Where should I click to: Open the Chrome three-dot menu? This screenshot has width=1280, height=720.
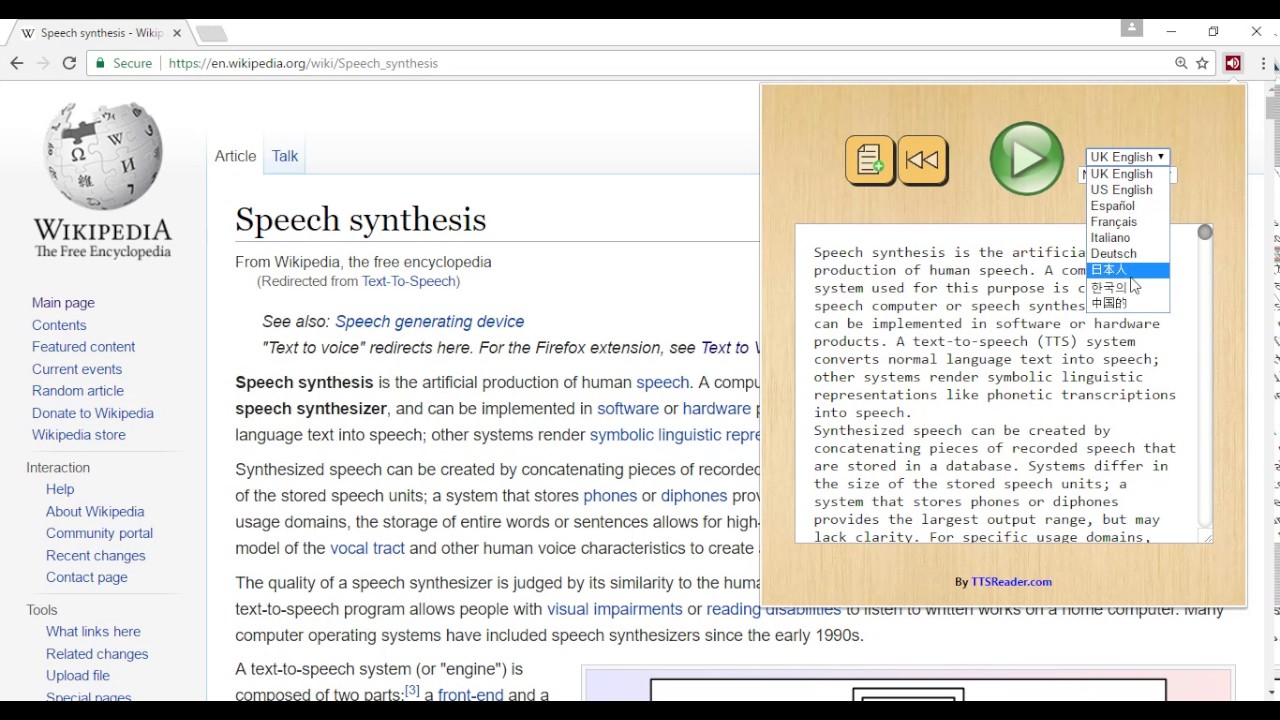[x=1264, y=63]
